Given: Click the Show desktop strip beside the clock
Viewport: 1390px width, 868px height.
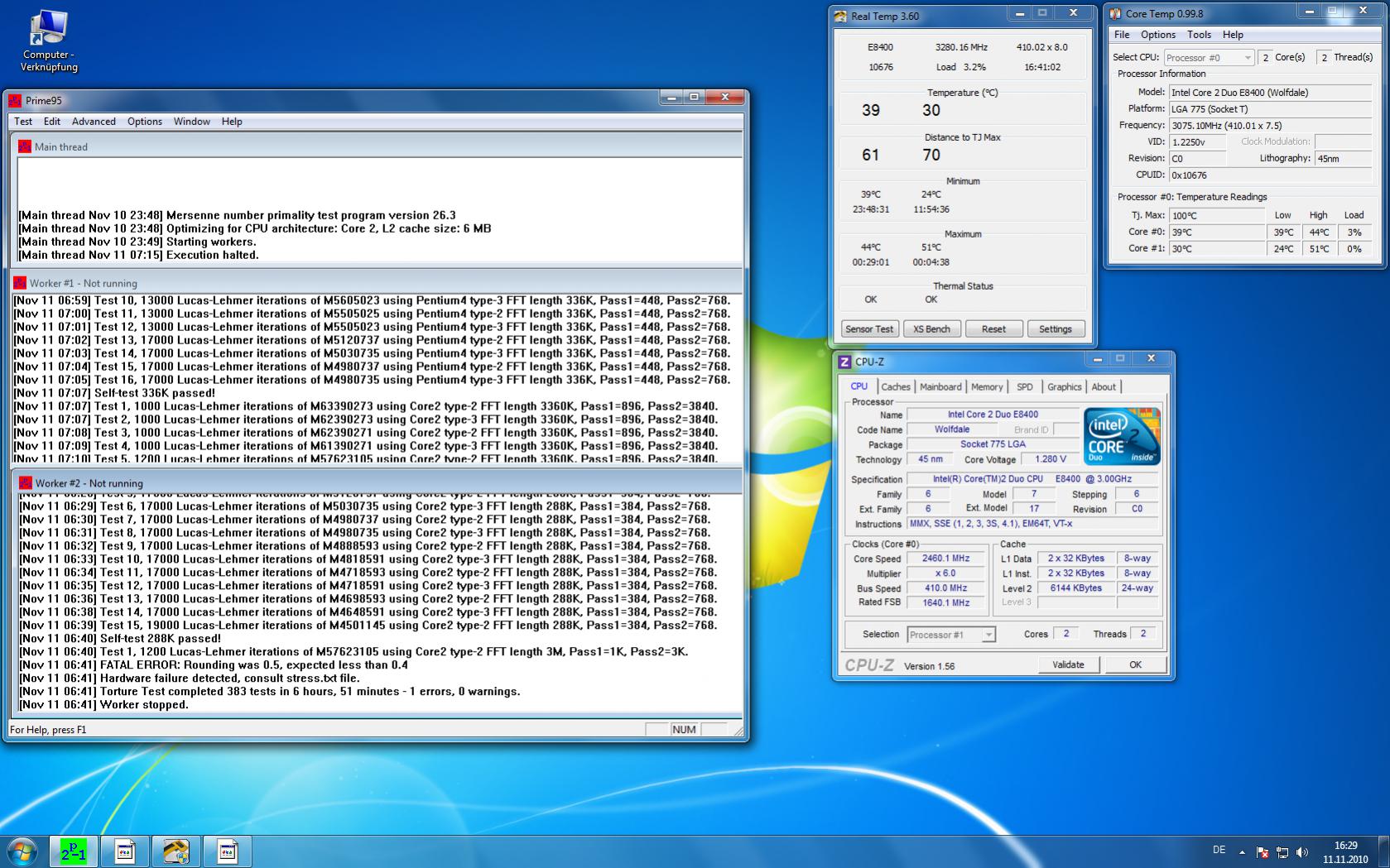Looking at the screenshot, I should click(x=1384, y=851).
